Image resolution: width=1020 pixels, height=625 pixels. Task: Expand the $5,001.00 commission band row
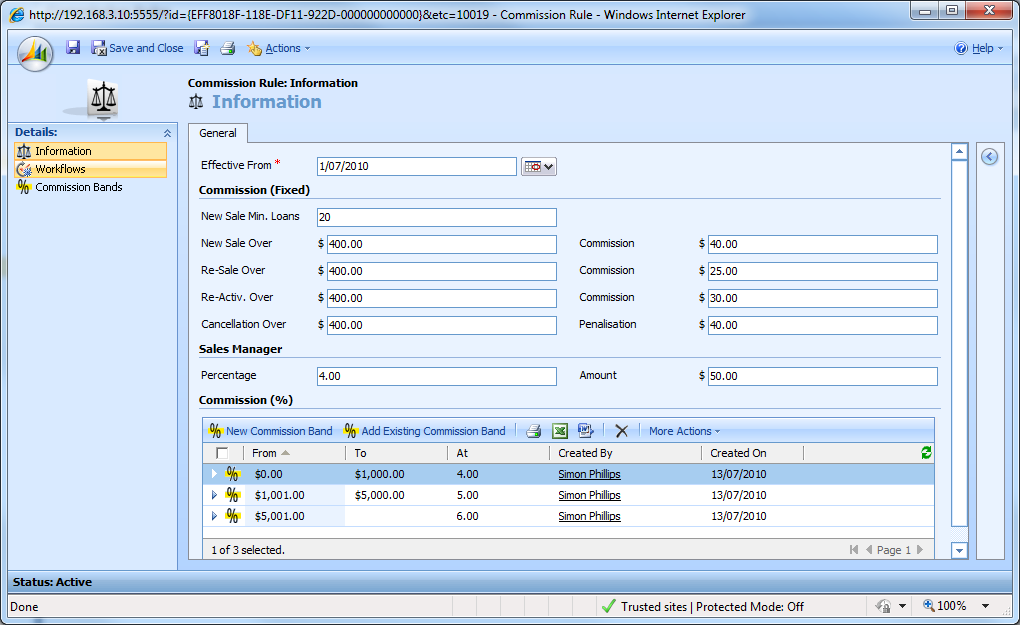[x=214, y=516]
